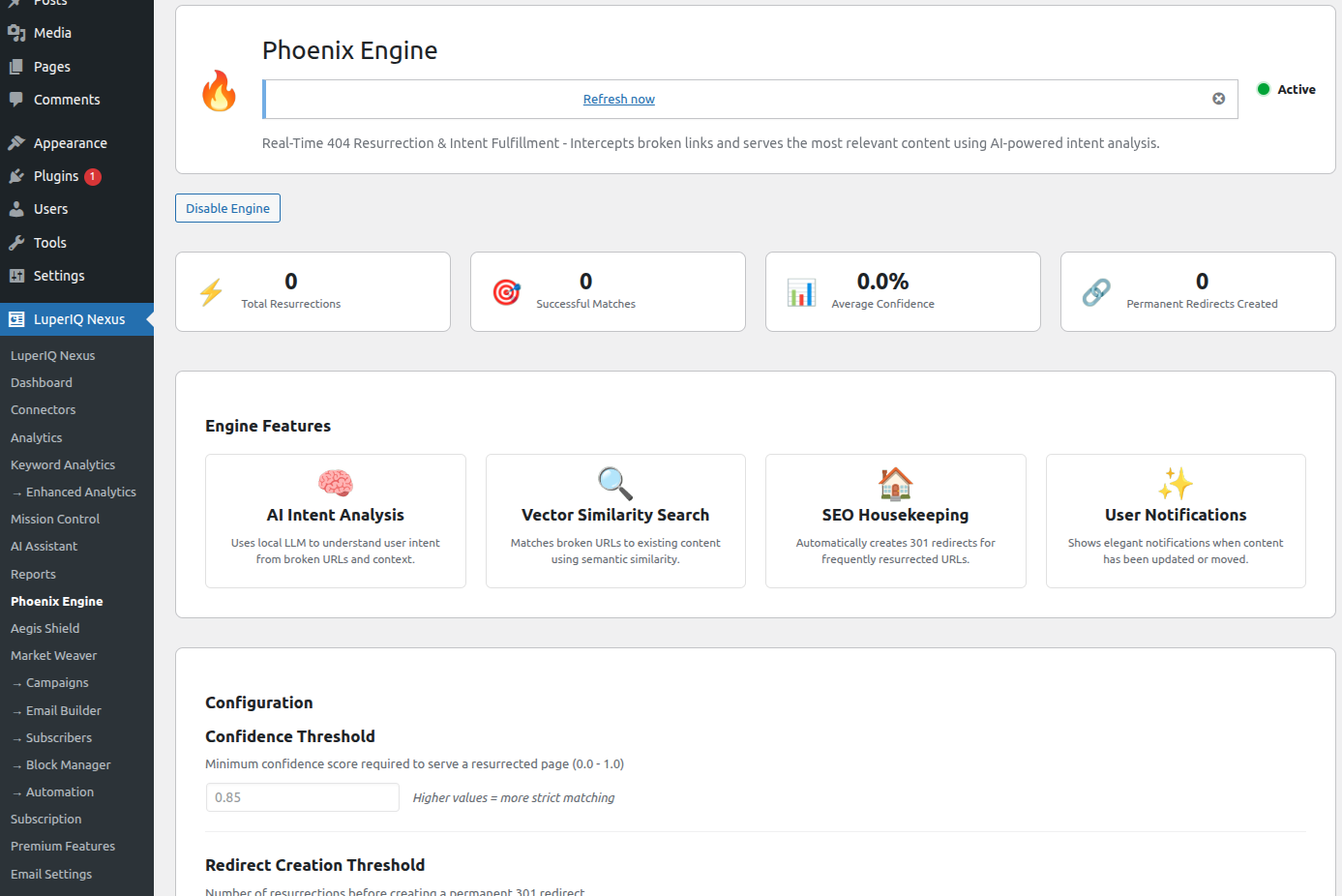1342x896 pixels.
Task: Dismiss the Refresh now notice
Action: point(1218,99)
